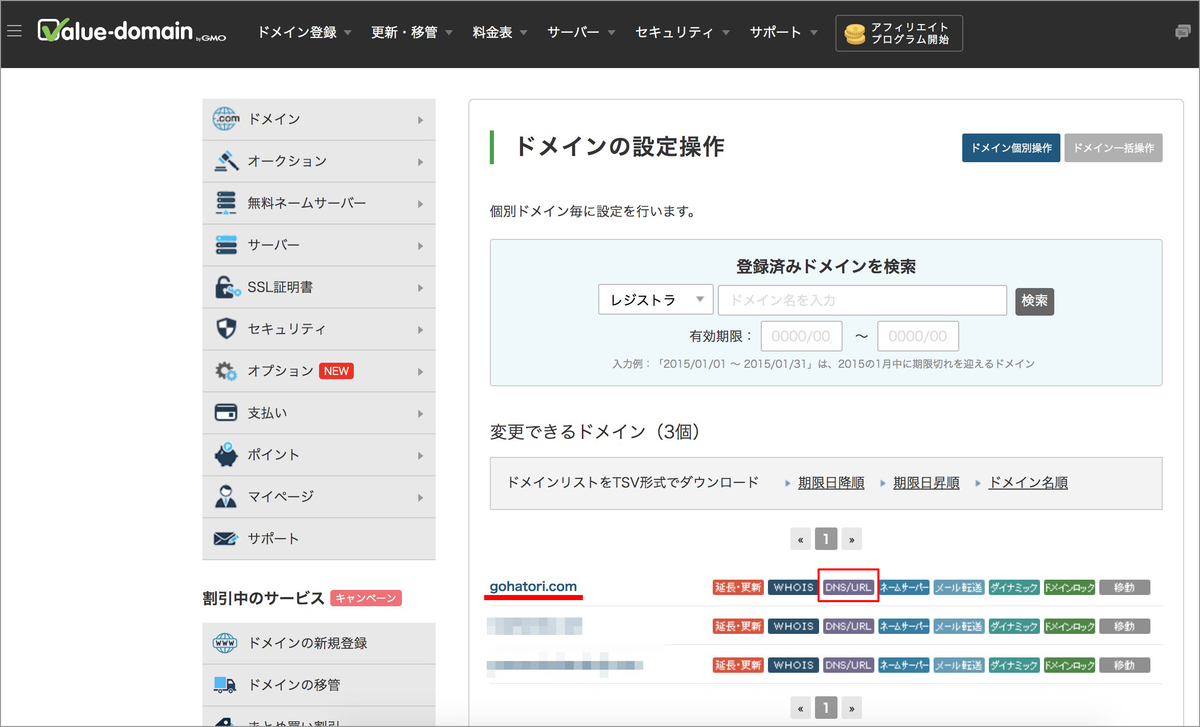Click ネームサーバー for gohatori.com
This screenshot has width=1200, height=727.
point(904,587)
